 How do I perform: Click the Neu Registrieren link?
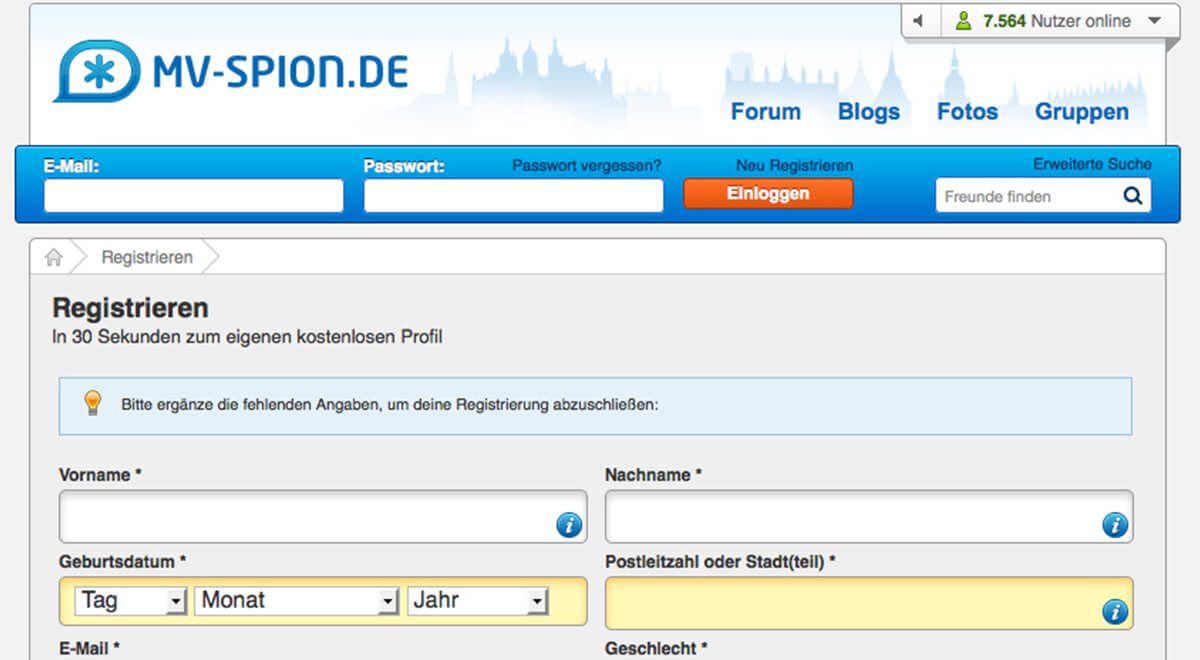[795, 166]
